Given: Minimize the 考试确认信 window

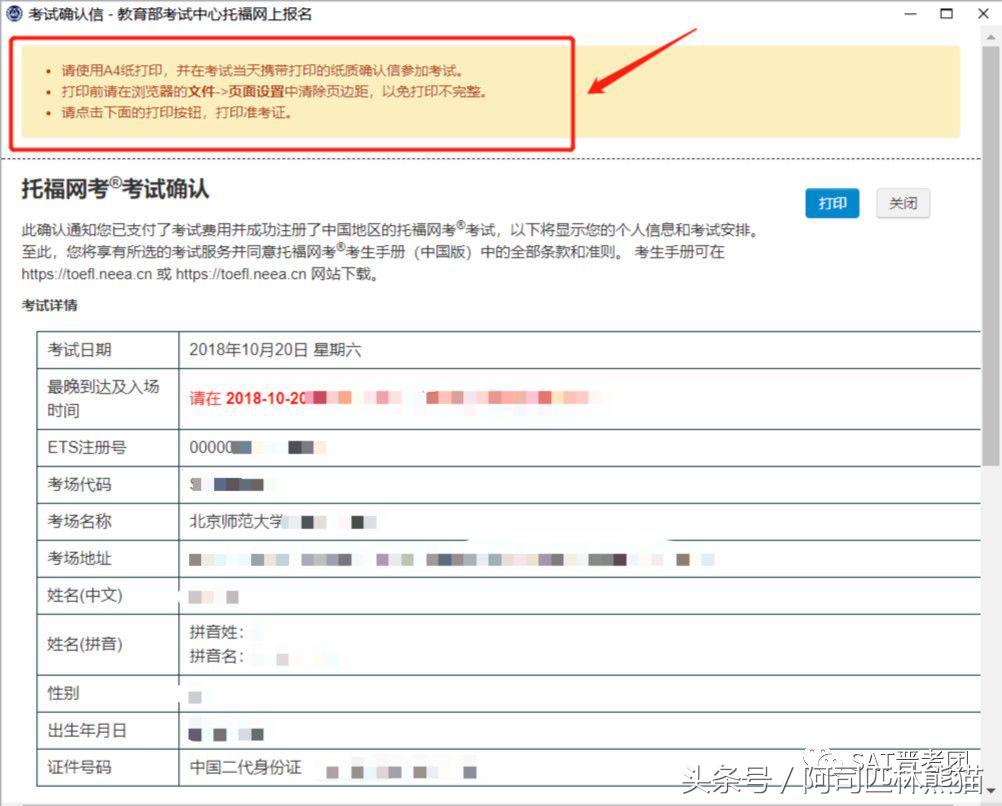Looking at the screenshot, I should (912, 13).
